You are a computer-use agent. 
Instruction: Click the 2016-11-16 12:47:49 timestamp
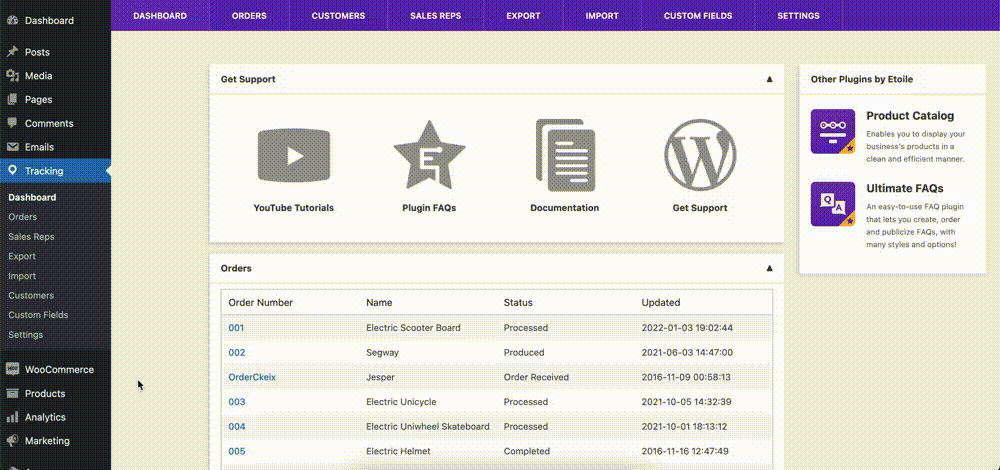[686, 452]
